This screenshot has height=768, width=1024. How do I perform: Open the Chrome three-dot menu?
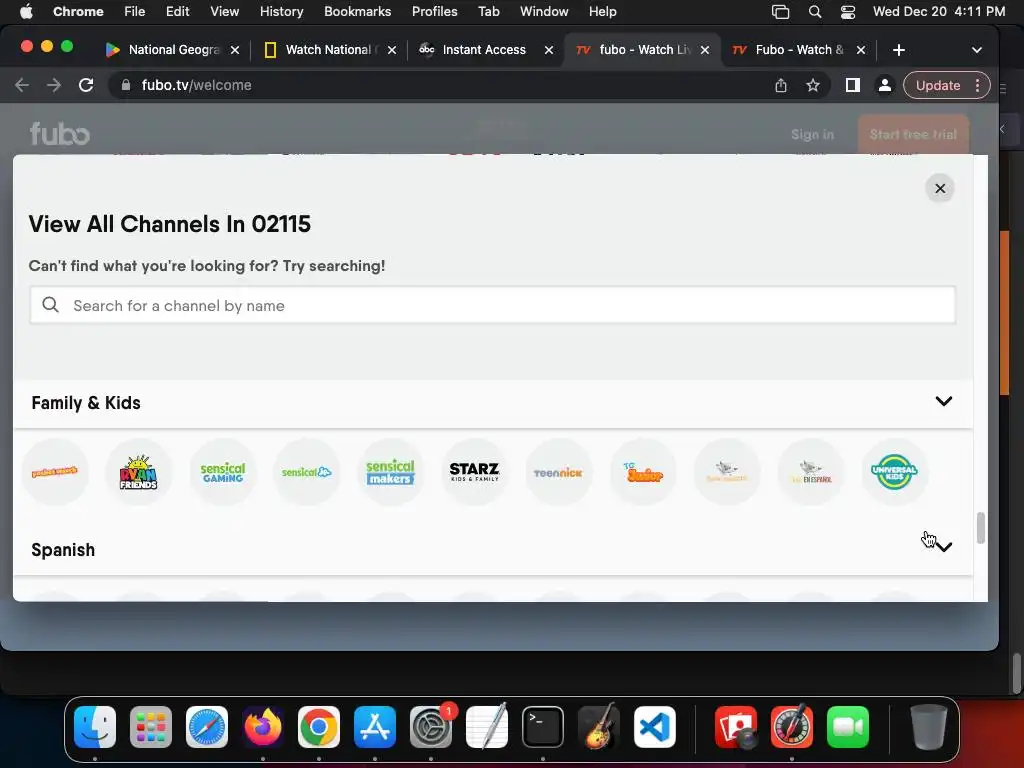[x=977, y=85]
